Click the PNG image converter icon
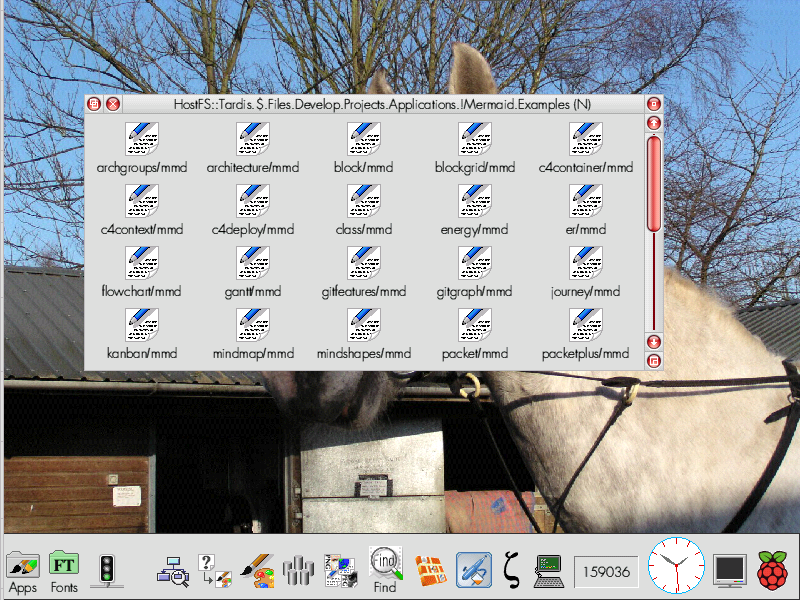The width and height of the screenshot is (800, 600). pos(341,570)
